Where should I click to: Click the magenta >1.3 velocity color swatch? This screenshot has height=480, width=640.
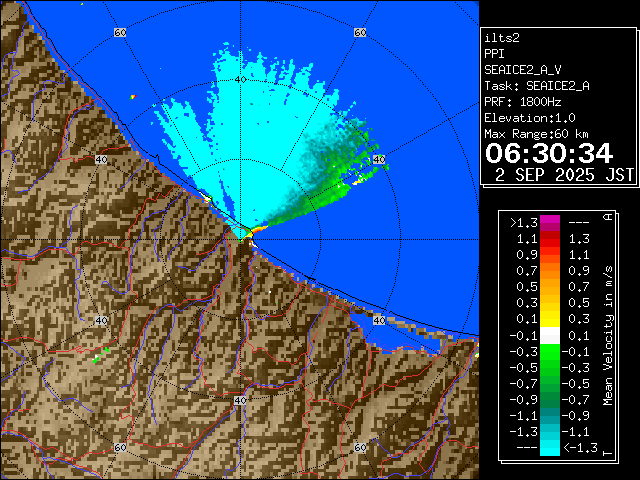coord(550,223)
